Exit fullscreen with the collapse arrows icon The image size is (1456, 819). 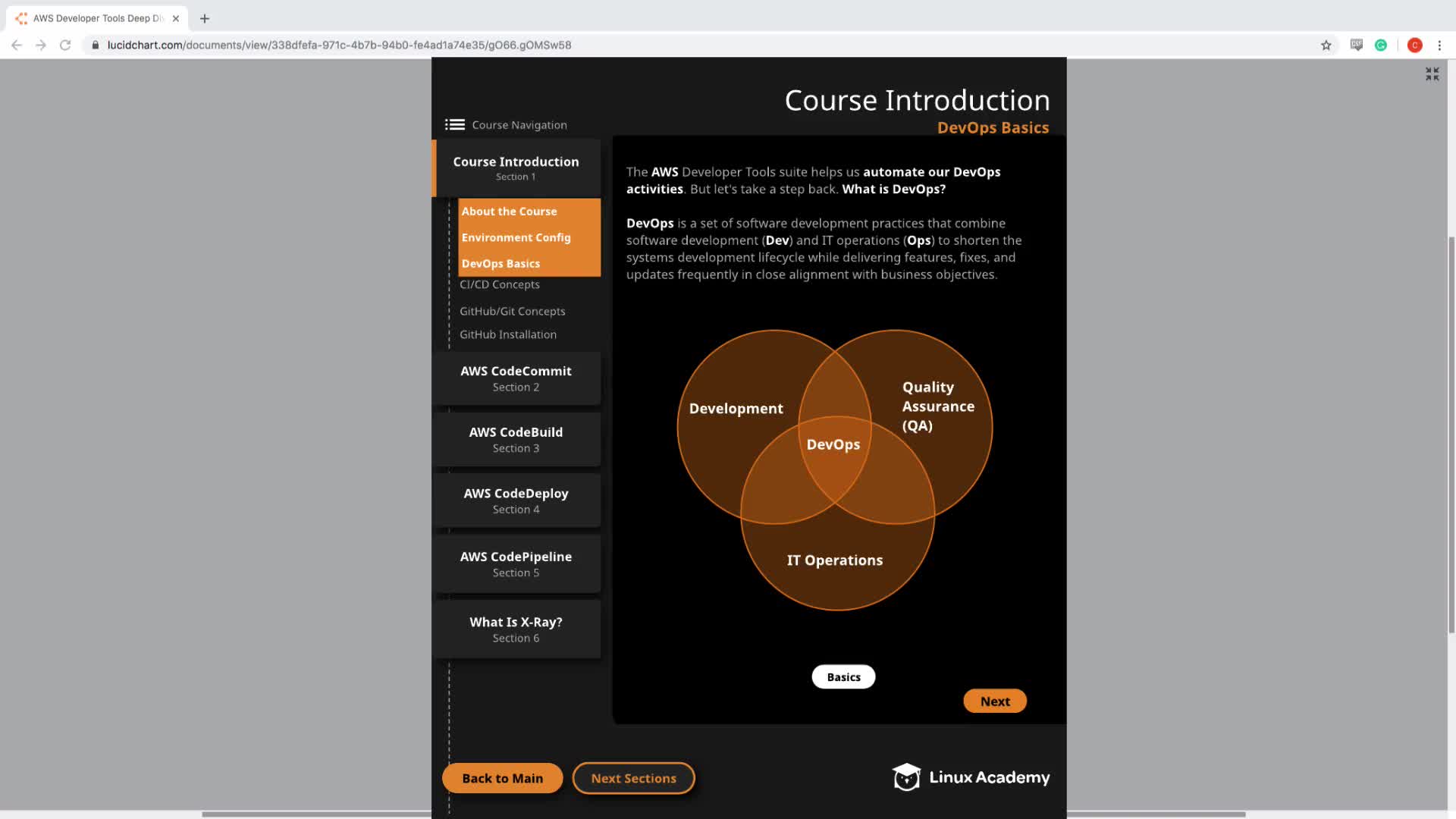pos(1432,74)
